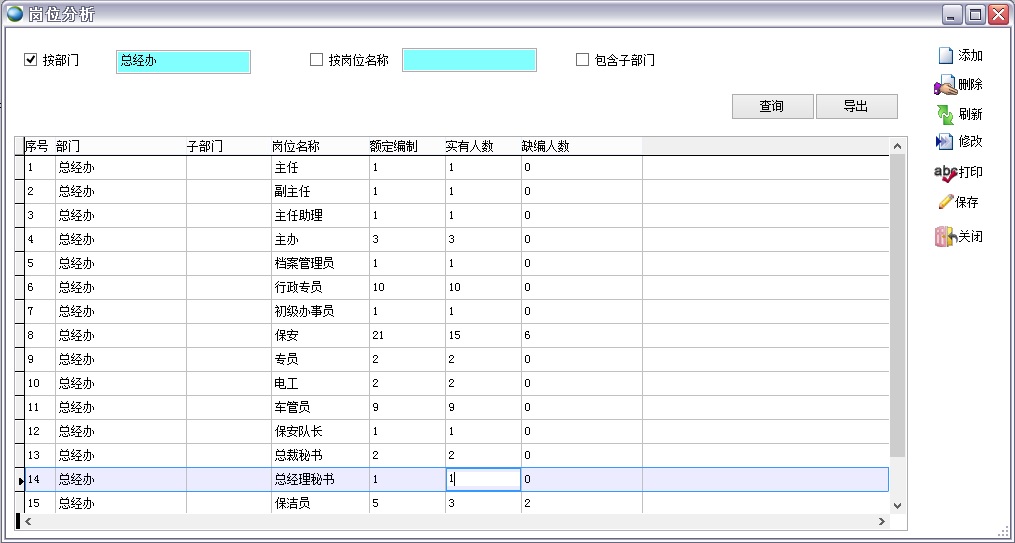
Task: Enable the 按岗位名称 checkbox
Action: coord(317,60)
